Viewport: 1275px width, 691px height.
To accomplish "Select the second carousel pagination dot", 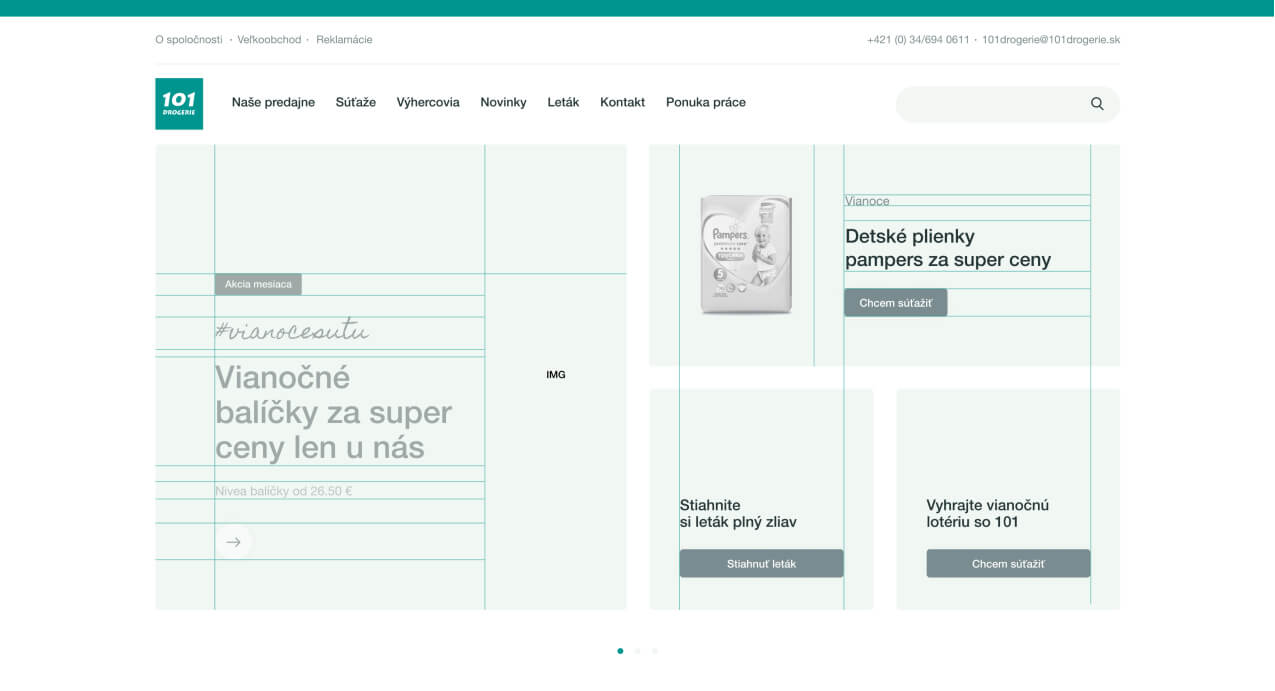I will [x=637, y=651].
